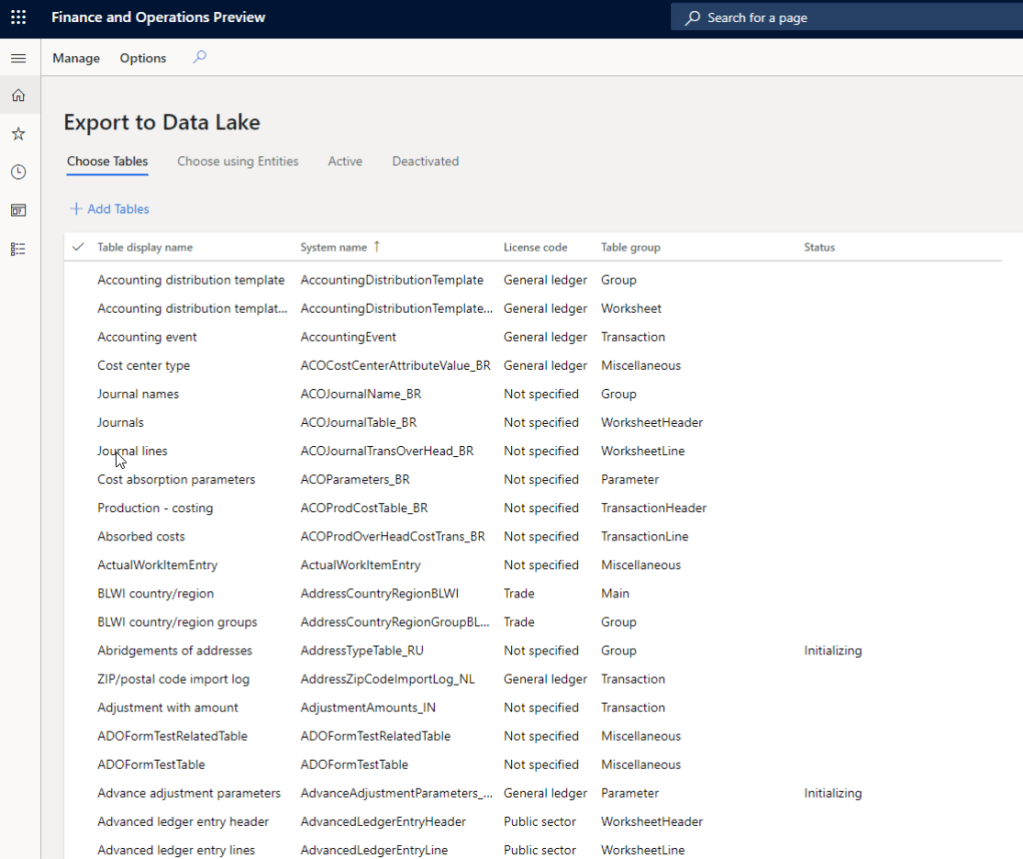
Task: Open Modules list icon in sidebar
Action: coord(18,249)
